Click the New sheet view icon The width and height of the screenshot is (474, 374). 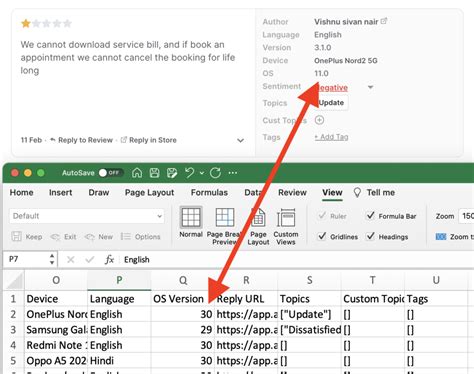(89, 237)
